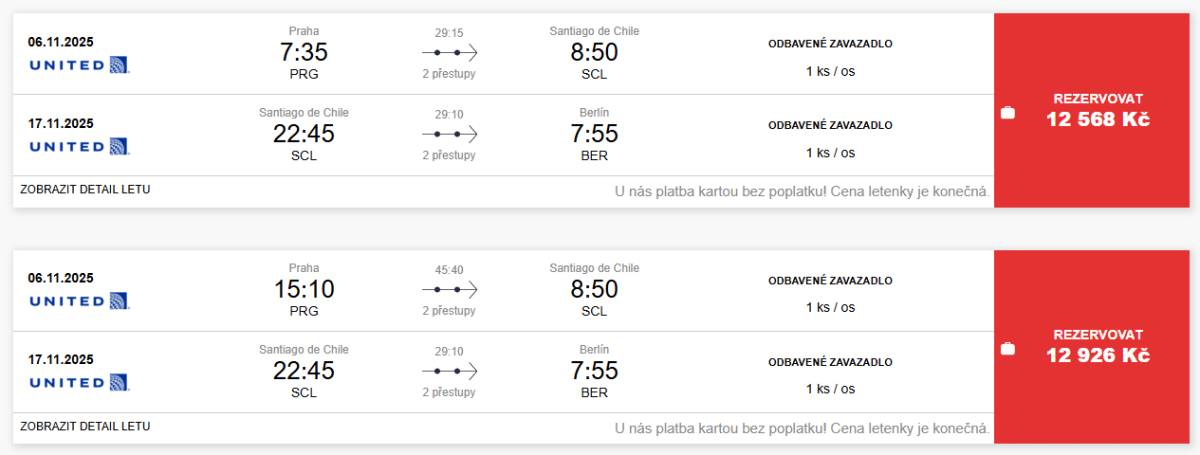This screenshot has width=1200, height=455.
Task: Click the route arrow icon under 45:40 duration
Action: (449, 289)
